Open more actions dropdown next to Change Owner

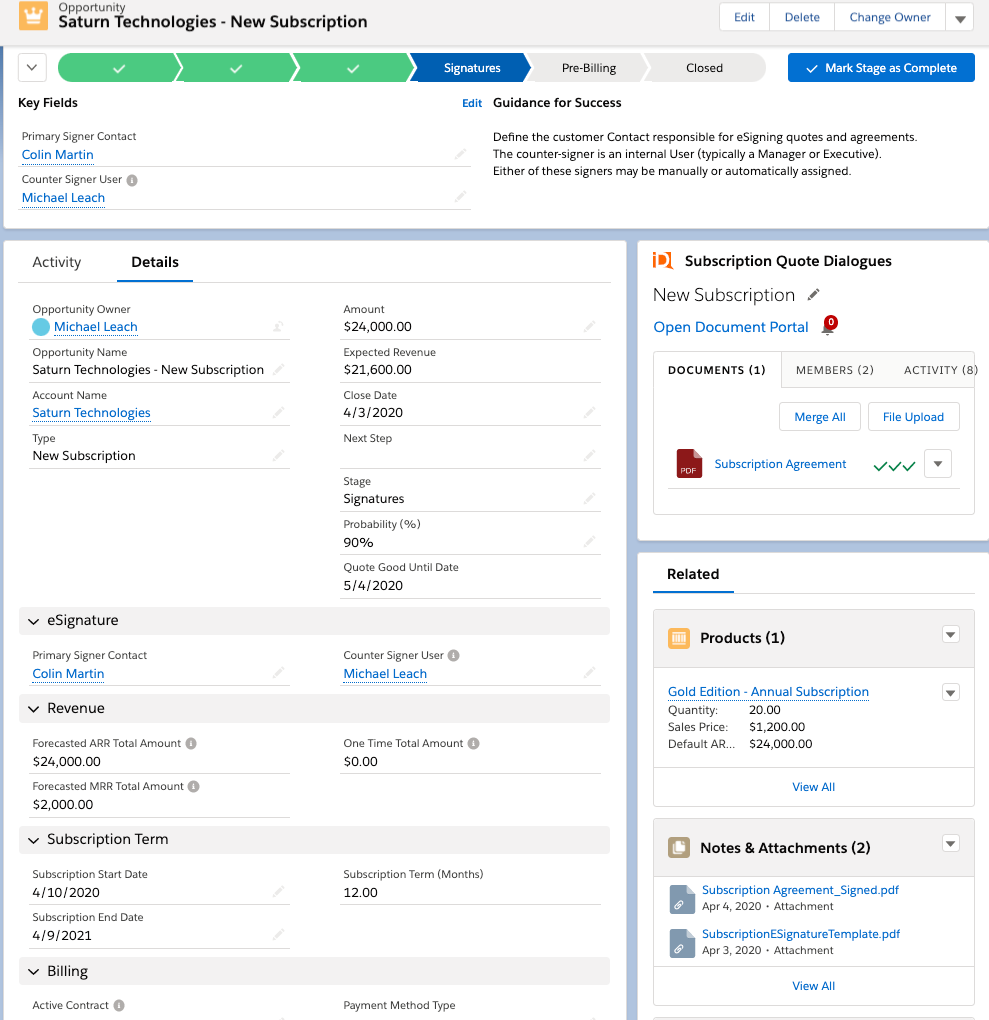coord(960,18)
